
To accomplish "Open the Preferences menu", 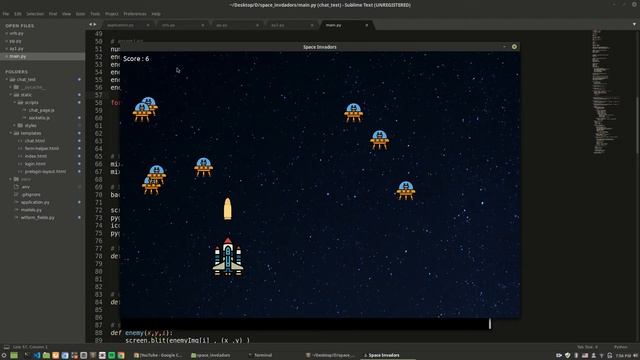I will tap(135, 14).
